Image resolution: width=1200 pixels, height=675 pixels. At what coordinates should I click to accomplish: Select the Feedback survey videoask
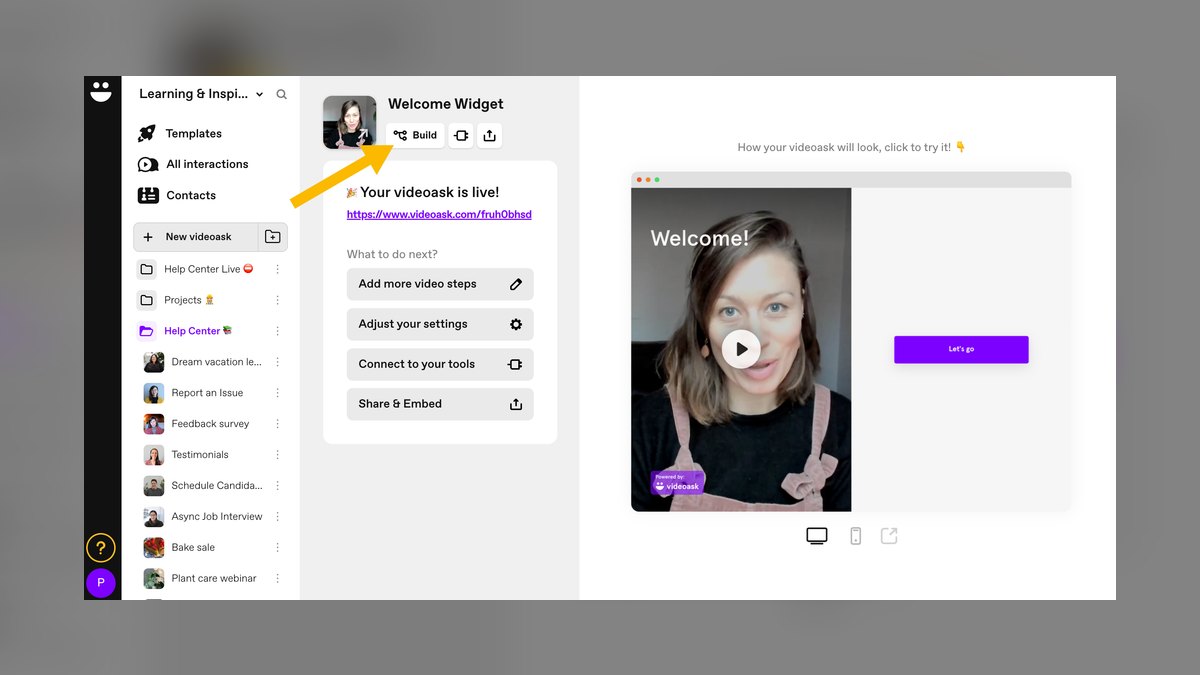pos(197,424)
